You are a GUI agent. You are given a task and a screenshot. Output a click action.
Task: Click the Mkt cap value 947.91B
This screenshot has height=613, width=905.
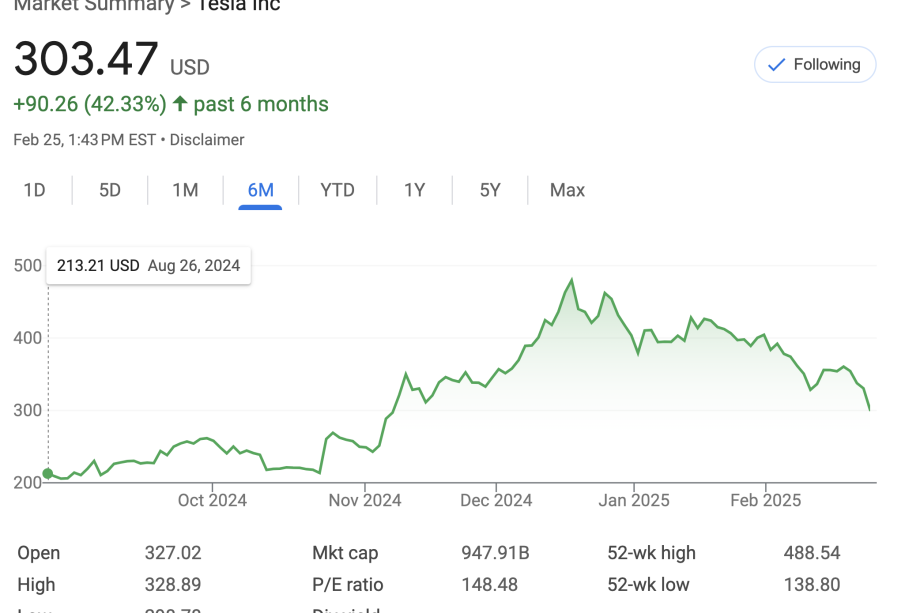click(x=495, y=552)
